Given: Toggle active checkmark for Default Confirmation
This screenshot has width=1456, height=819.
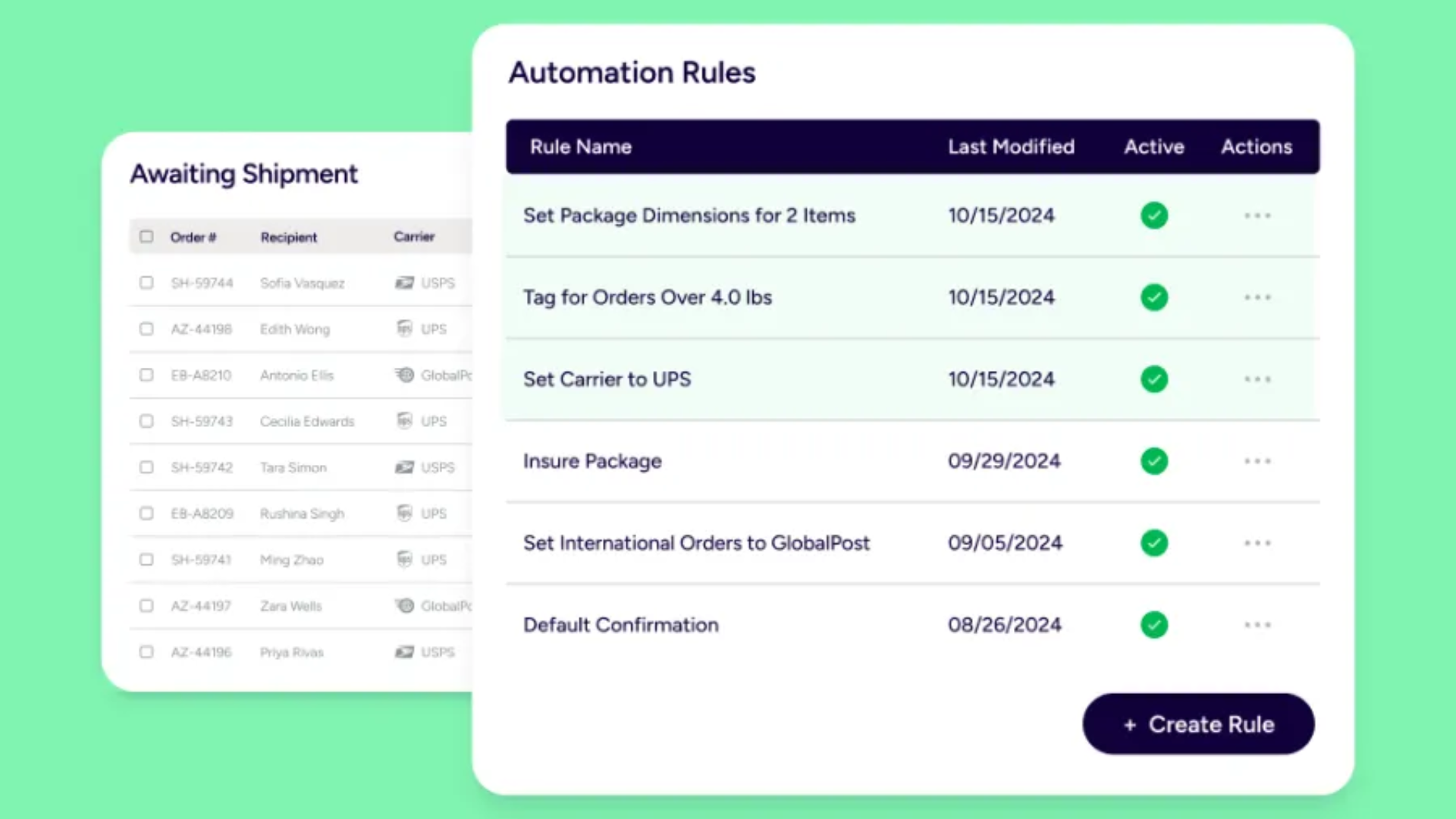Looking at the screenshot, I should tap(1154, 625).
